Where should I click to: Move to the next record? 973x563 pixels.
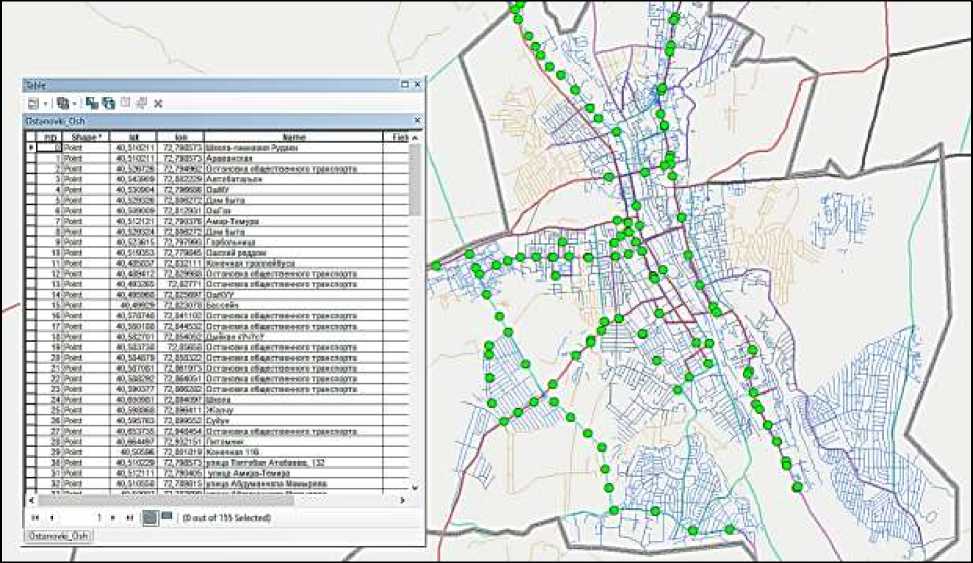click(114, 518)
